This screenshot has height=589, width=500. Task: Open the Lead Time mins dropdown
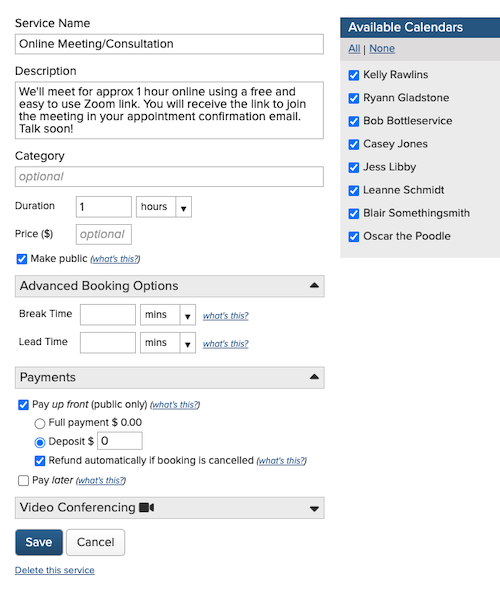(x=168, y=343)
